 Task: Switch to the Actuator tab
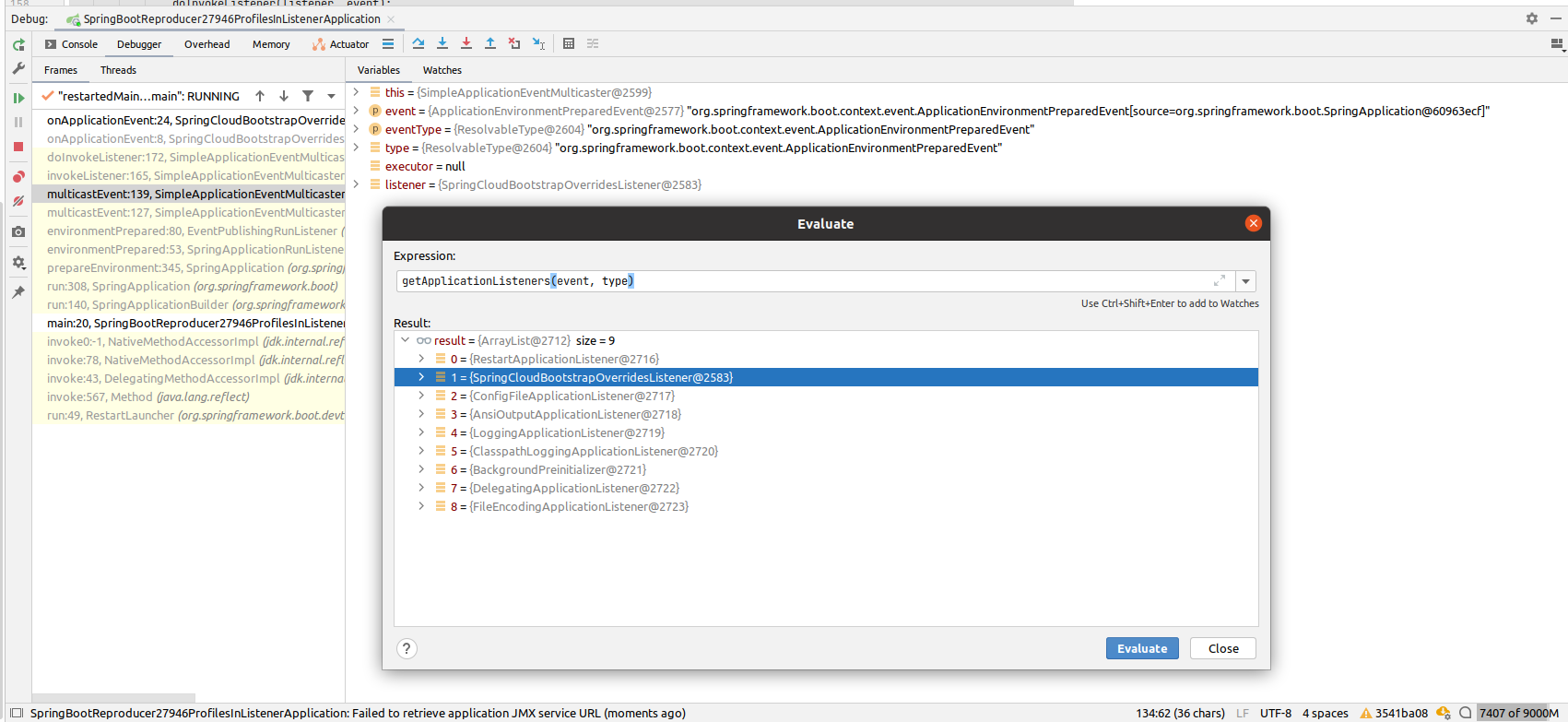point(340,44)
